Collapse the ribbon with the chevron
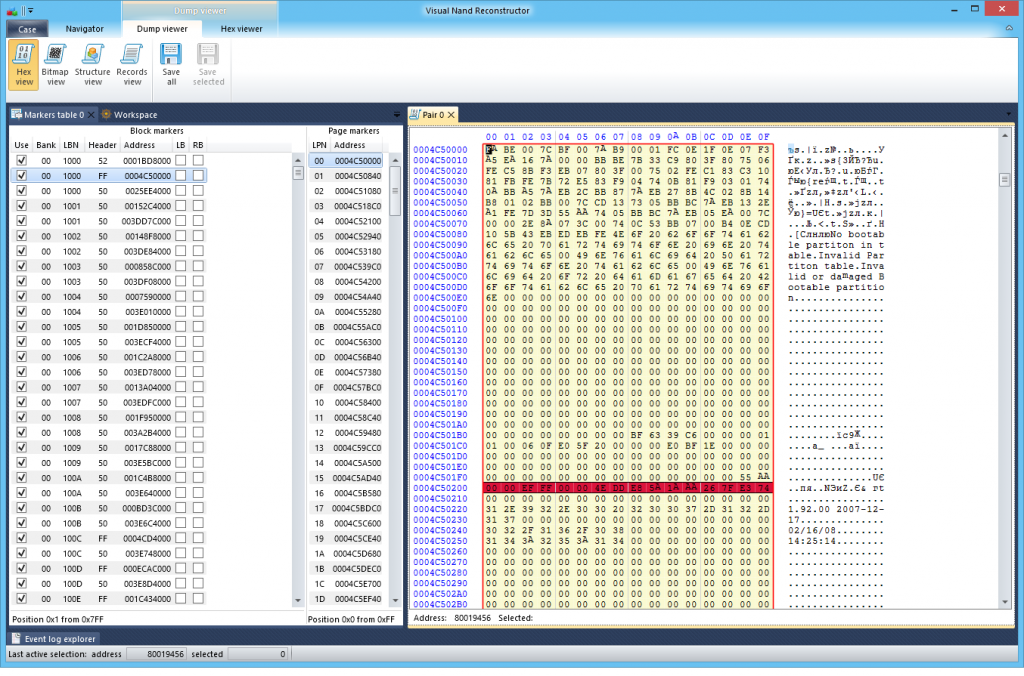The width and height of the screenshot is (1024, 676). click(x=1009, y=29)
